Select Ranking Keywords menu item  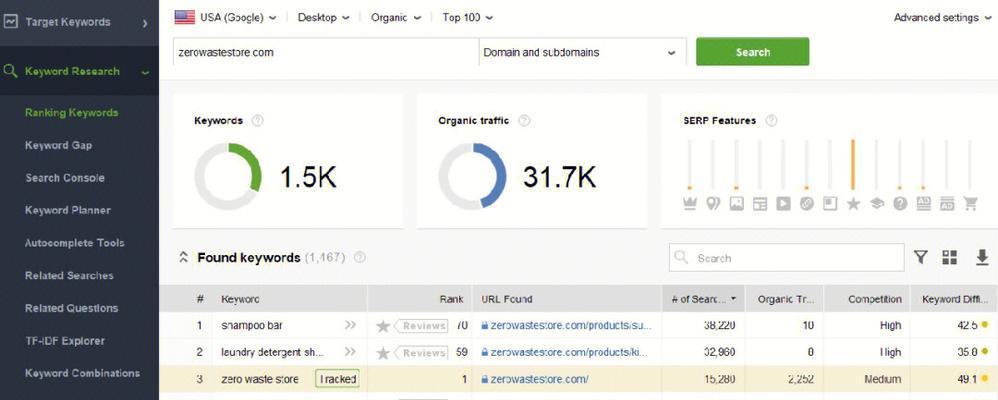point(71,113)
